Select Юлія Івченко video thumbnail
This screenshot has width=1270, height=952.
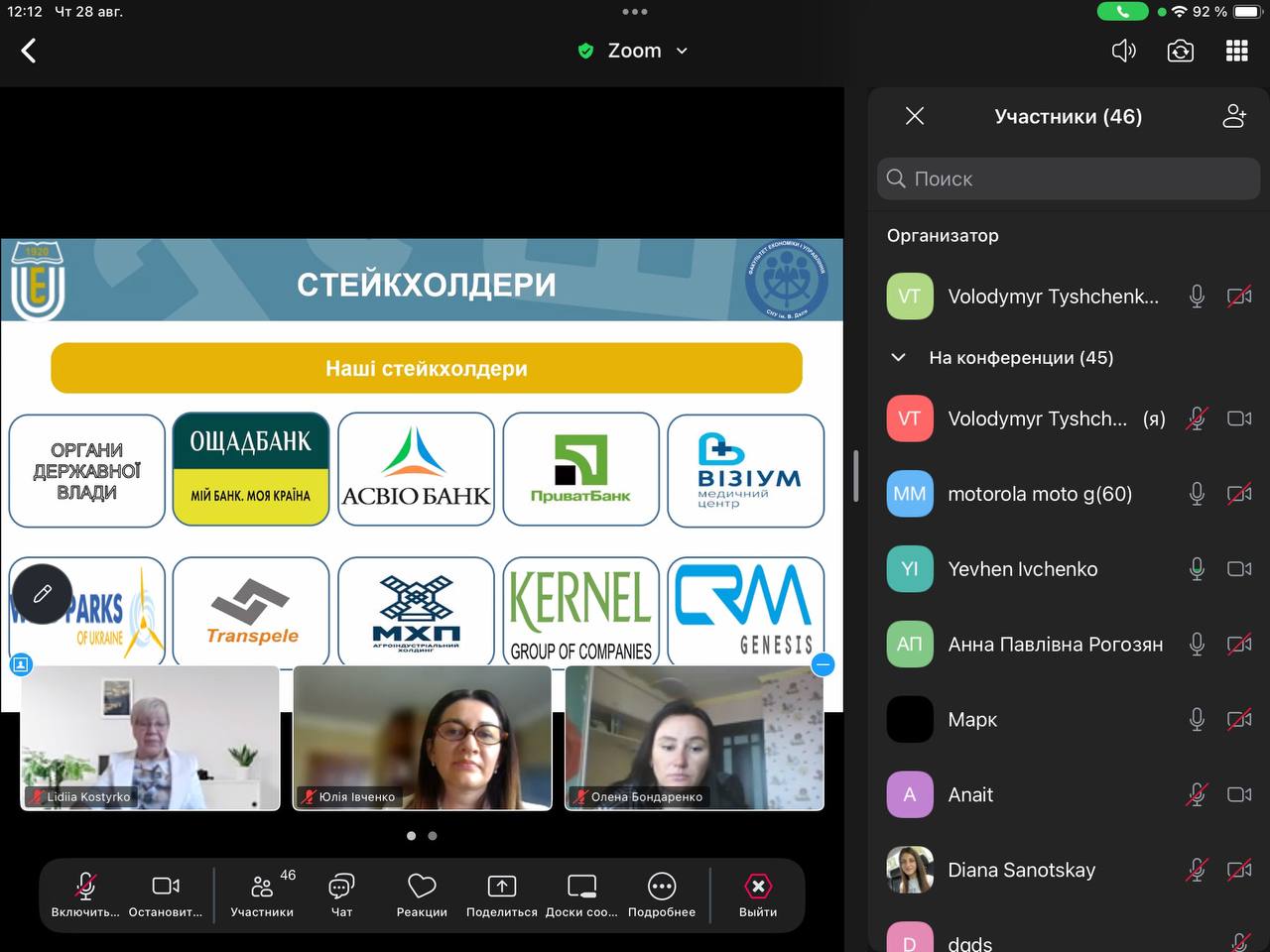tap(423, 738)
